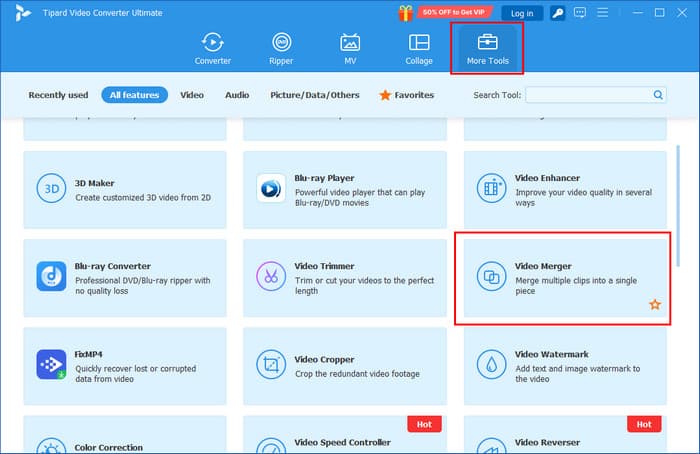Image resolution: width=700 pixels, height=454 pixels.
Task: Select the Video Trimmer scissors icon
Action: pos(270,275)
